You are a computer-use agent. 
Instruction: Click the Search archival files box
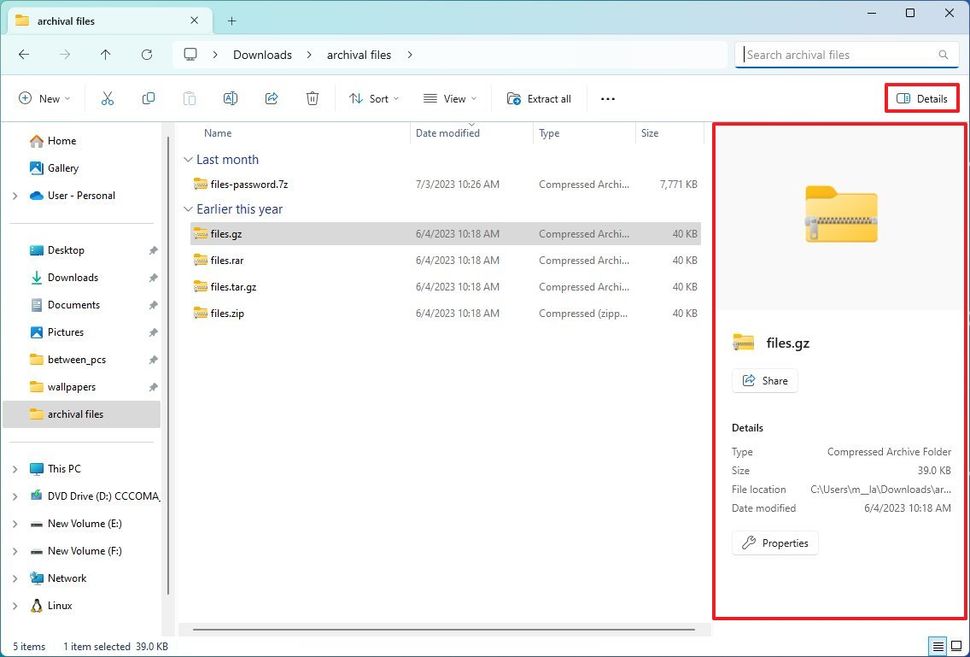845,54
